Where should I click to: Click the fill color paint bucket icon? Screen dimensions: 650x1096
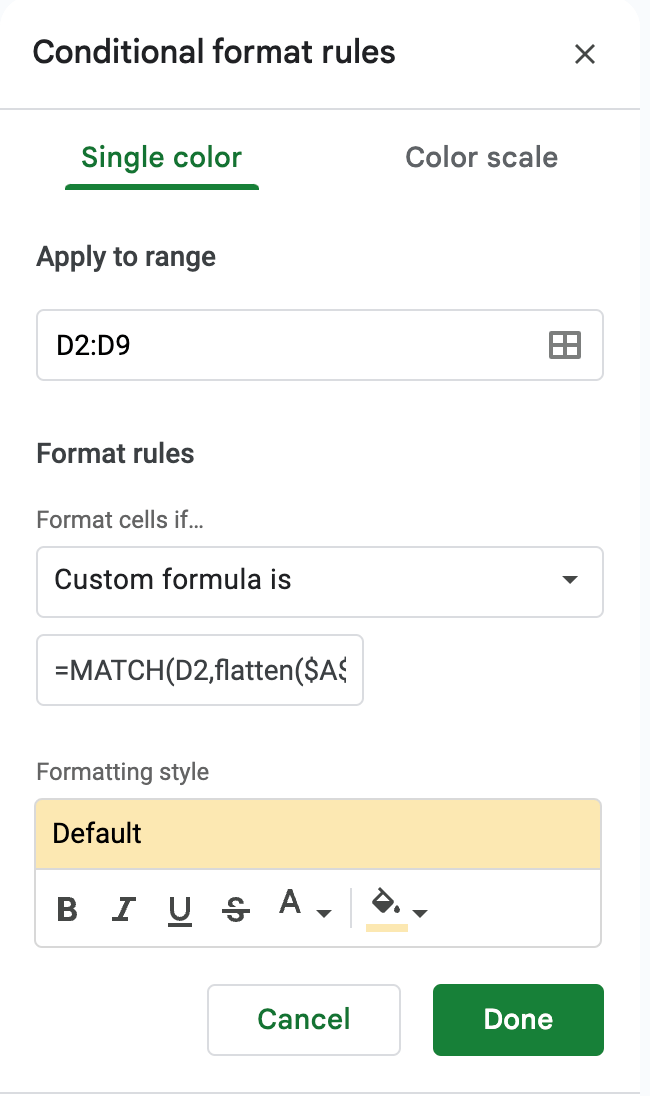coord(386,905)
